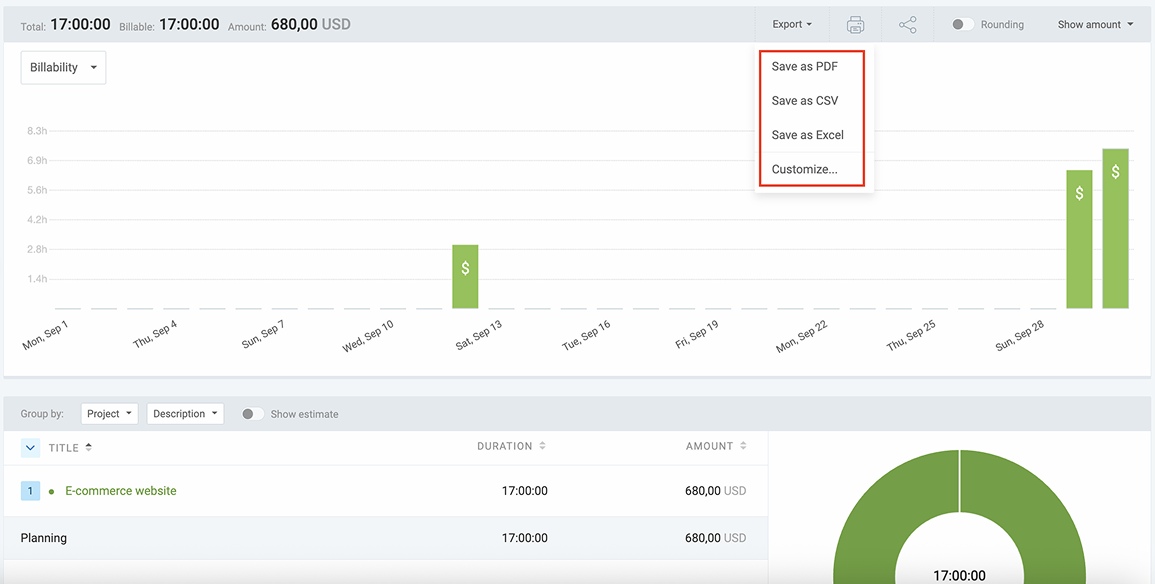Screen dimensions: 1155x584
Task: Share the report via the share icon
Action: (x=908, y=23)
